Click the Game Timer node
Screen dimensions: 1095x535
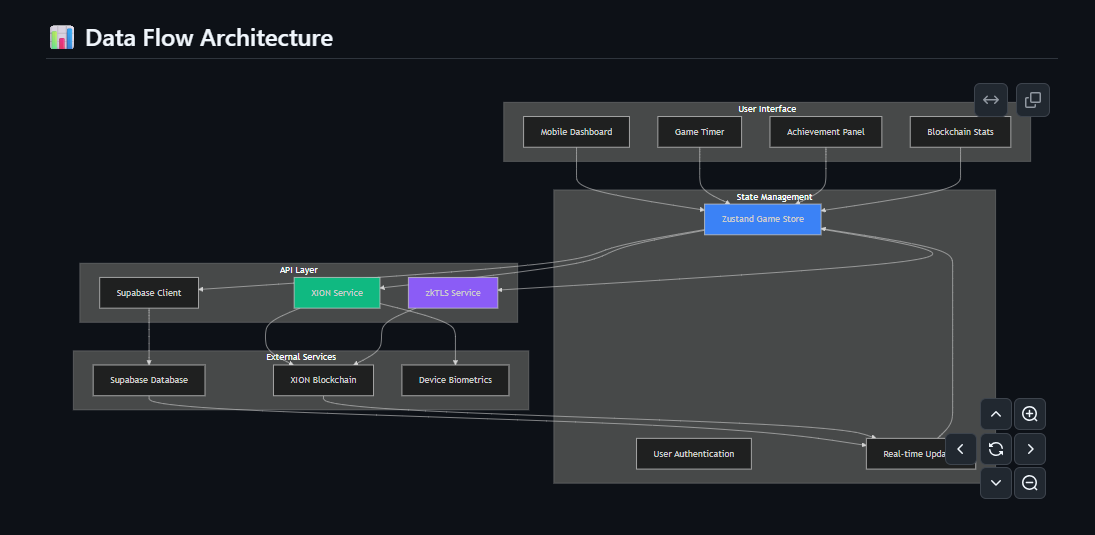point(699,132)
